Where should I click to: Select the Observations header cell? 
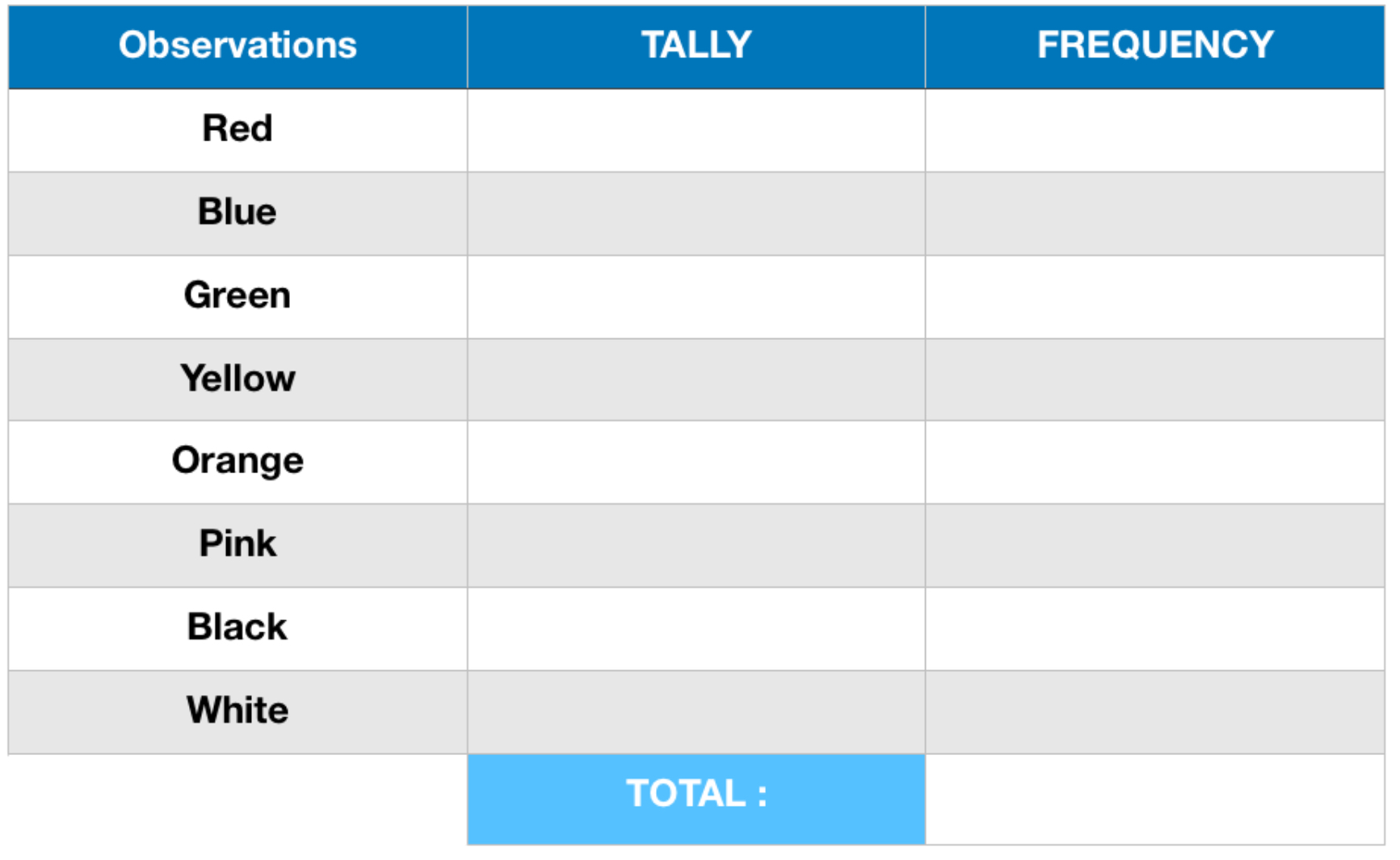238,47
